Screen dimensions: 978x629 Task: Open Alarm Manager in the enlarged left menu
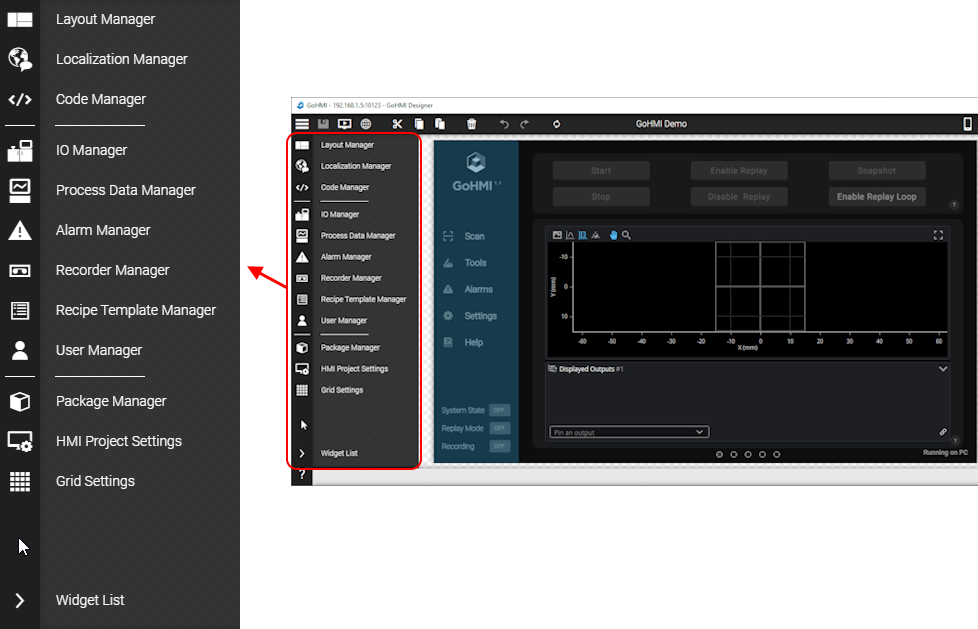(102, 230)
